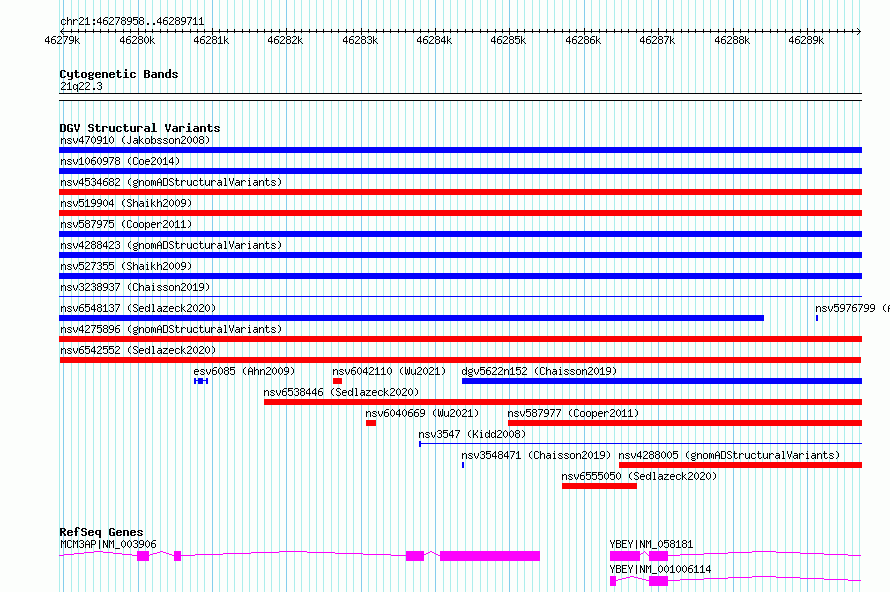
Task: Click the dgv5622n152 (Chaisson2019) label
Action: coord(539,371)
